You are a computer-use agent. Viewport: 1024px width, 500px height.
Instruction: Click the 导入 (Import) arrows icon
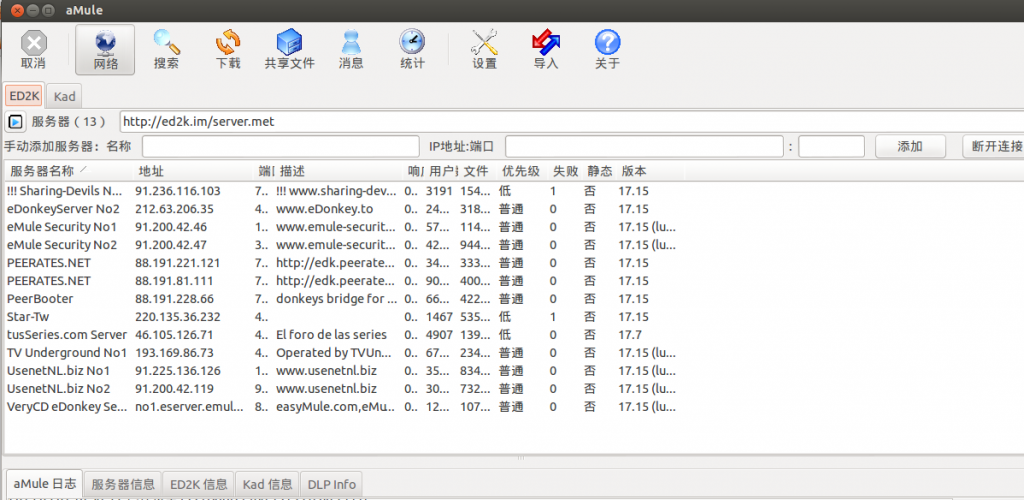point(546,50)
